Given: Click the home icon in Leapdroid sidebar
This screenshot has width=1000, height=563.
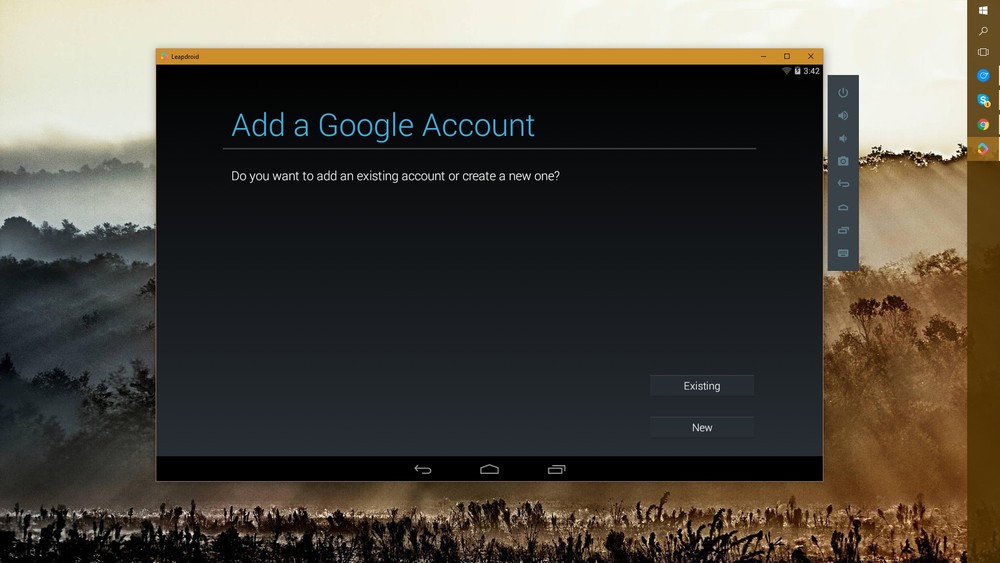Looking at the screenshot, I should click(843, 207).
